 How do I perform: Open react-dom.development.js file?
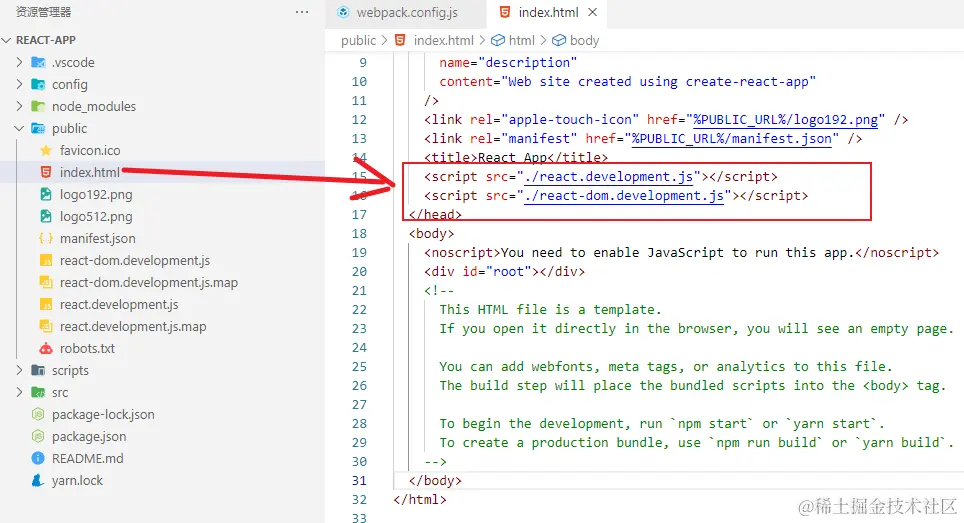point(135,261)
